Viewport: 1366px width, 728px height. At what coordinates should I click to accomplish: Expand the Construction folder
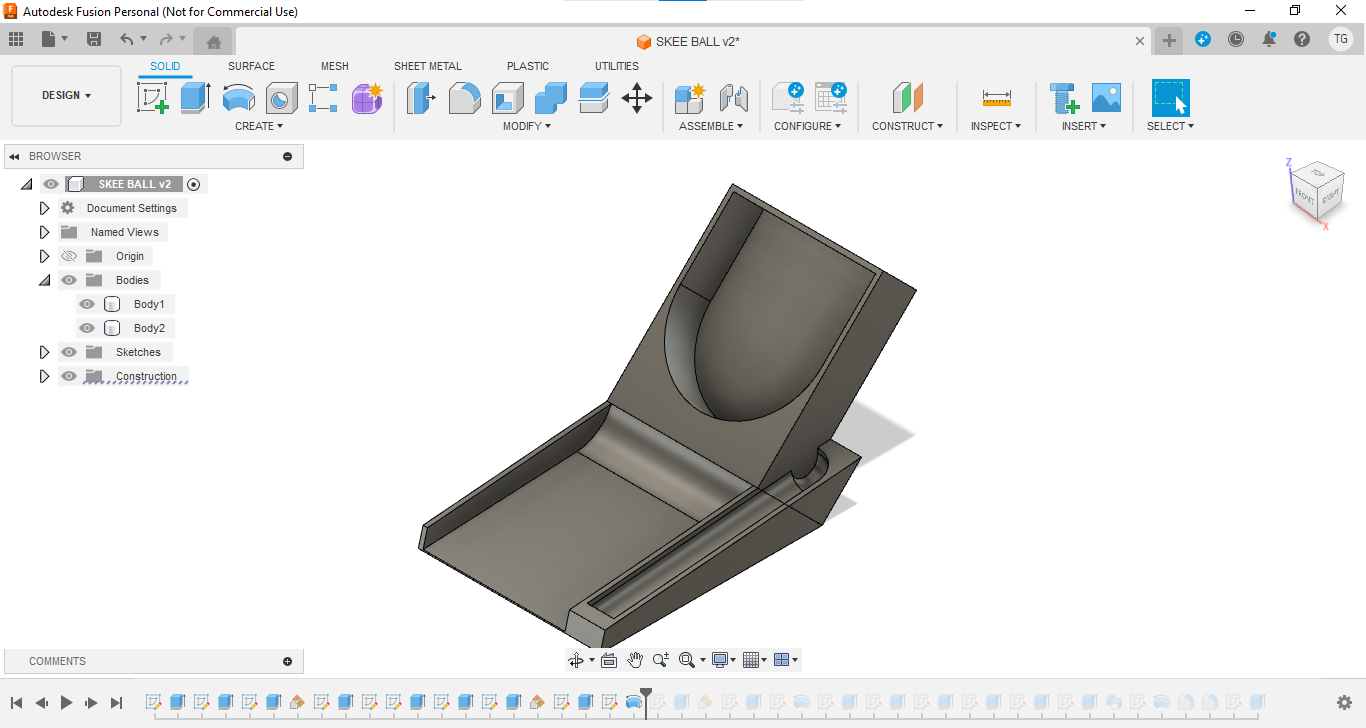coord(44,376)
